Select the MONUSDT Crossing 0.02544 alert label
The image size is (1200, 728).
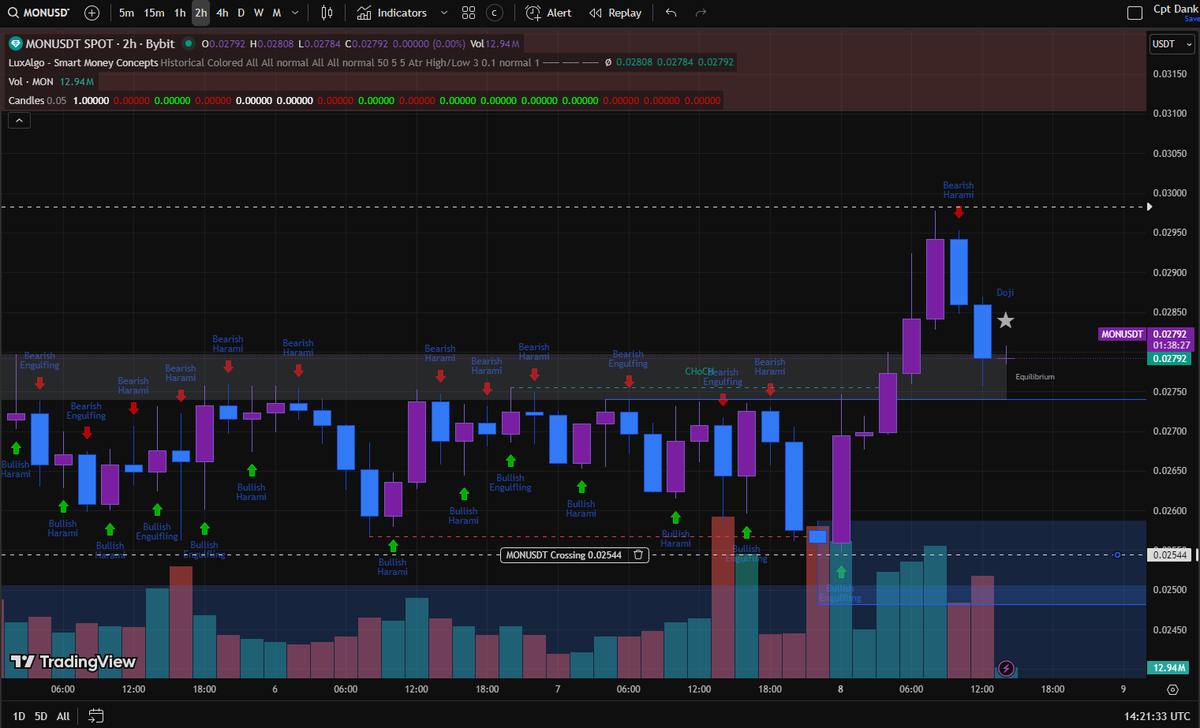click(x=565, y=554)
